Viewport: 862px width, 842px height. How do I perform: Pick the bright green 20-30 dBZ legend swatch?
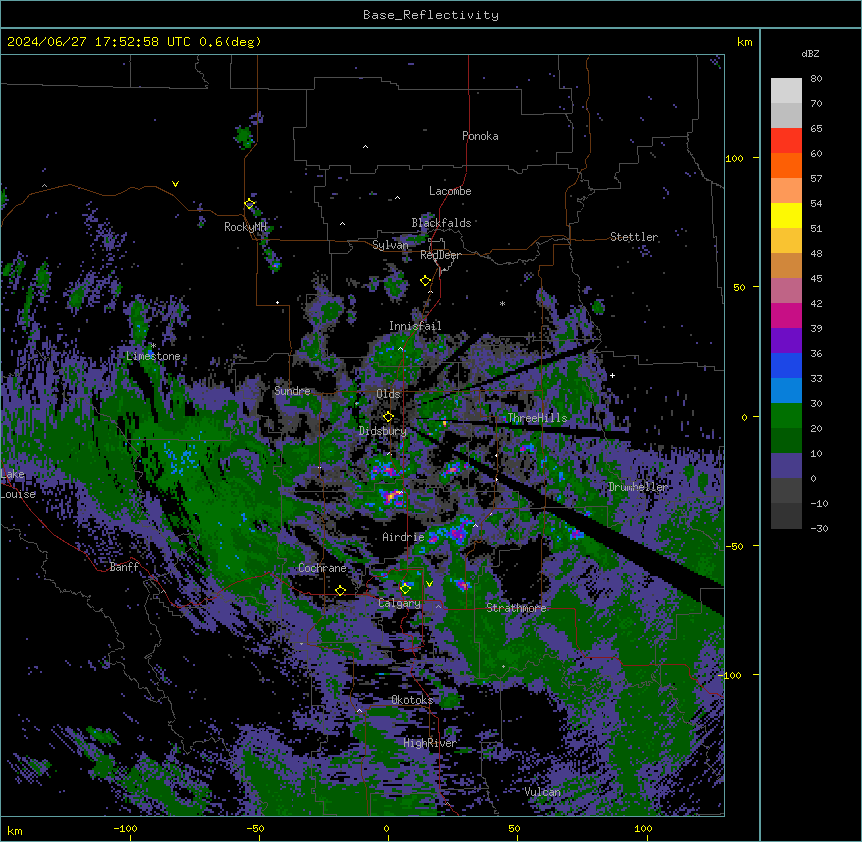(786, 416)
